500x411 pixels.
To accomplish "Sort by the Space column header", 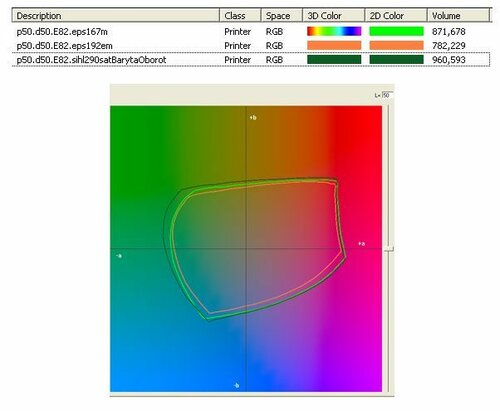I will tap(282, 16).
